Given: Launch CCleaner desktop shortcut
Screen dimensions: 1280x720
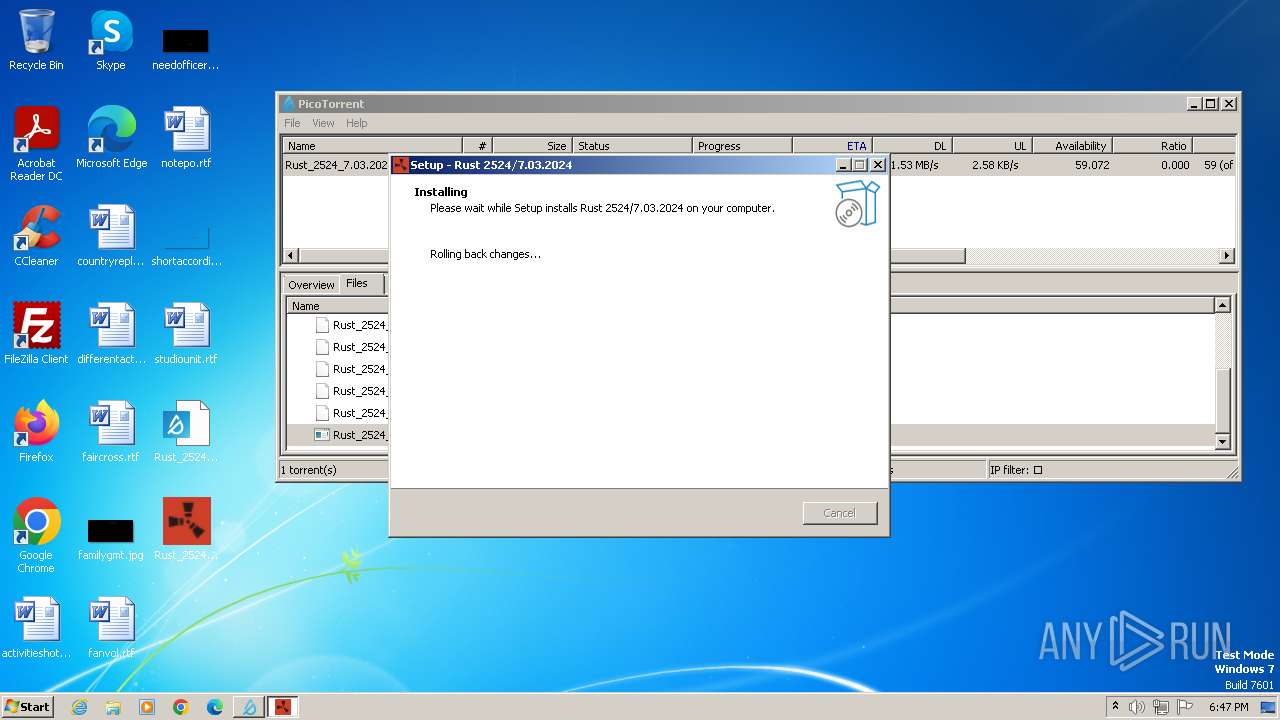Looking at the screenshot, I should point(36,236).
